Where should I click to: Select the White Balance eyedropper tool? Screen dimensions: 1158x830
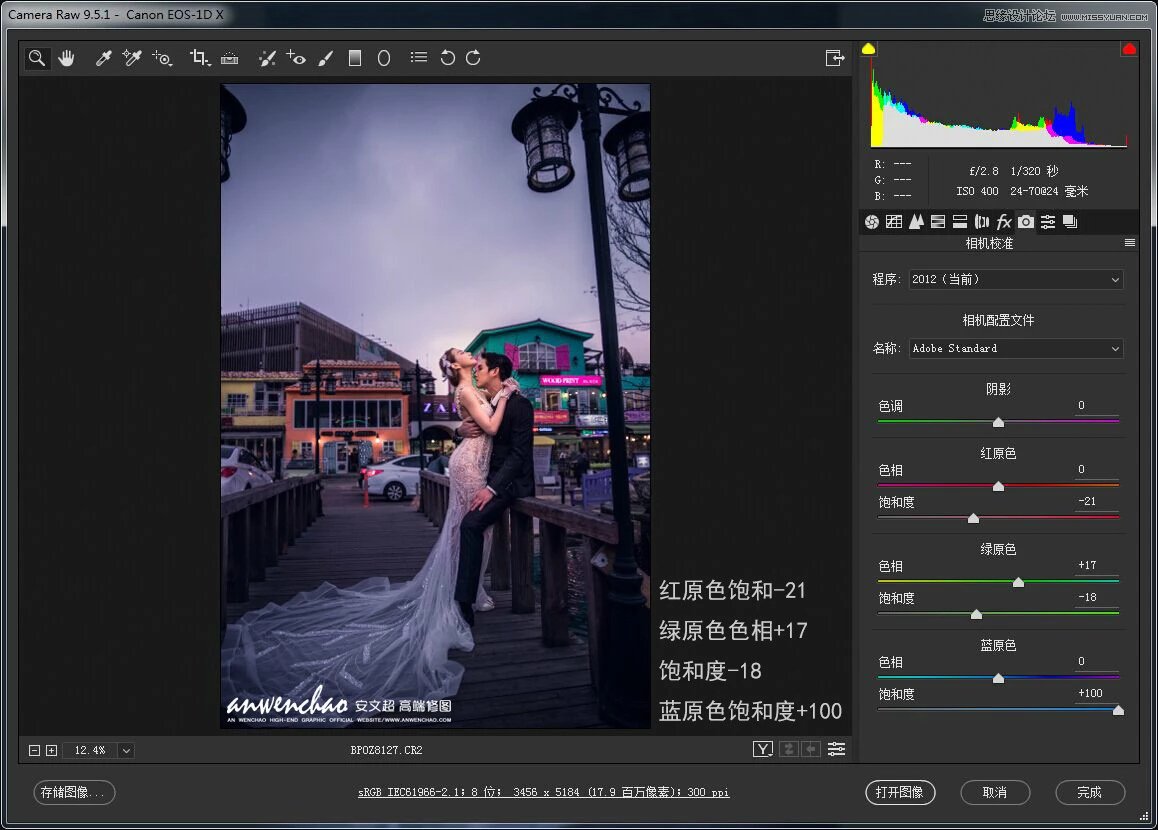coord(103,58)
